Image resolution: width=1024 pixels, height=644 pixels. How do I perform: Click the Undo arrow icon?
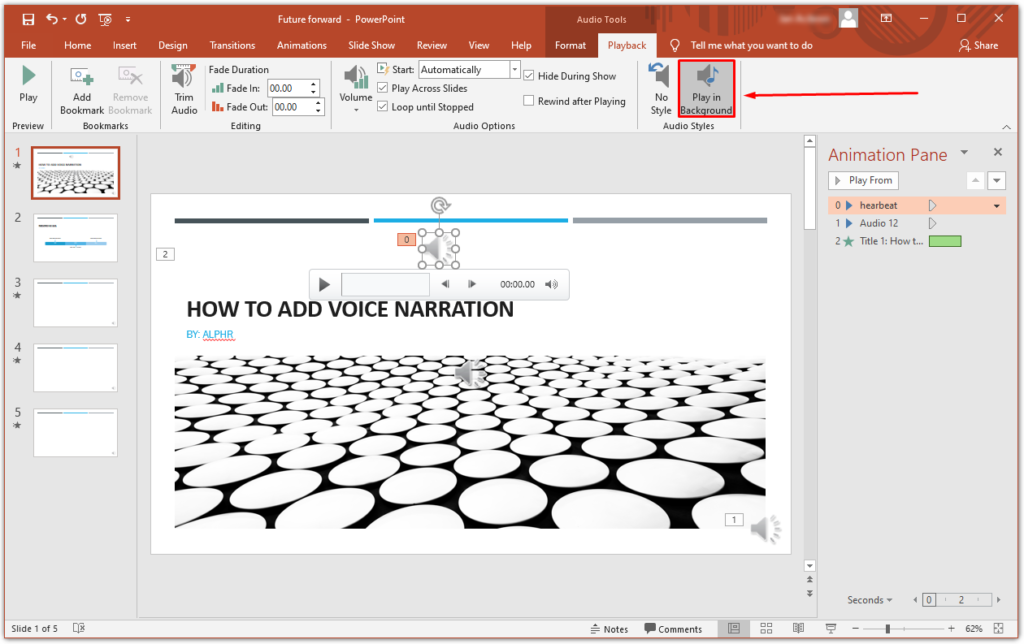point(52,19)
